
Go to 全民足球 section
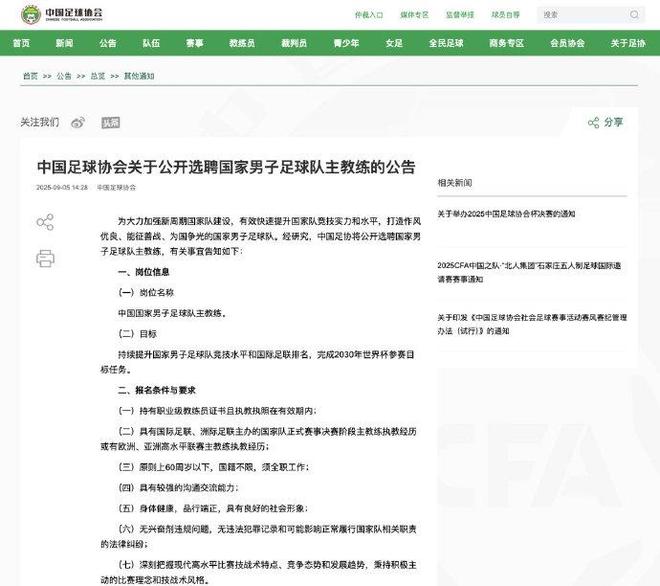point(445,44)
